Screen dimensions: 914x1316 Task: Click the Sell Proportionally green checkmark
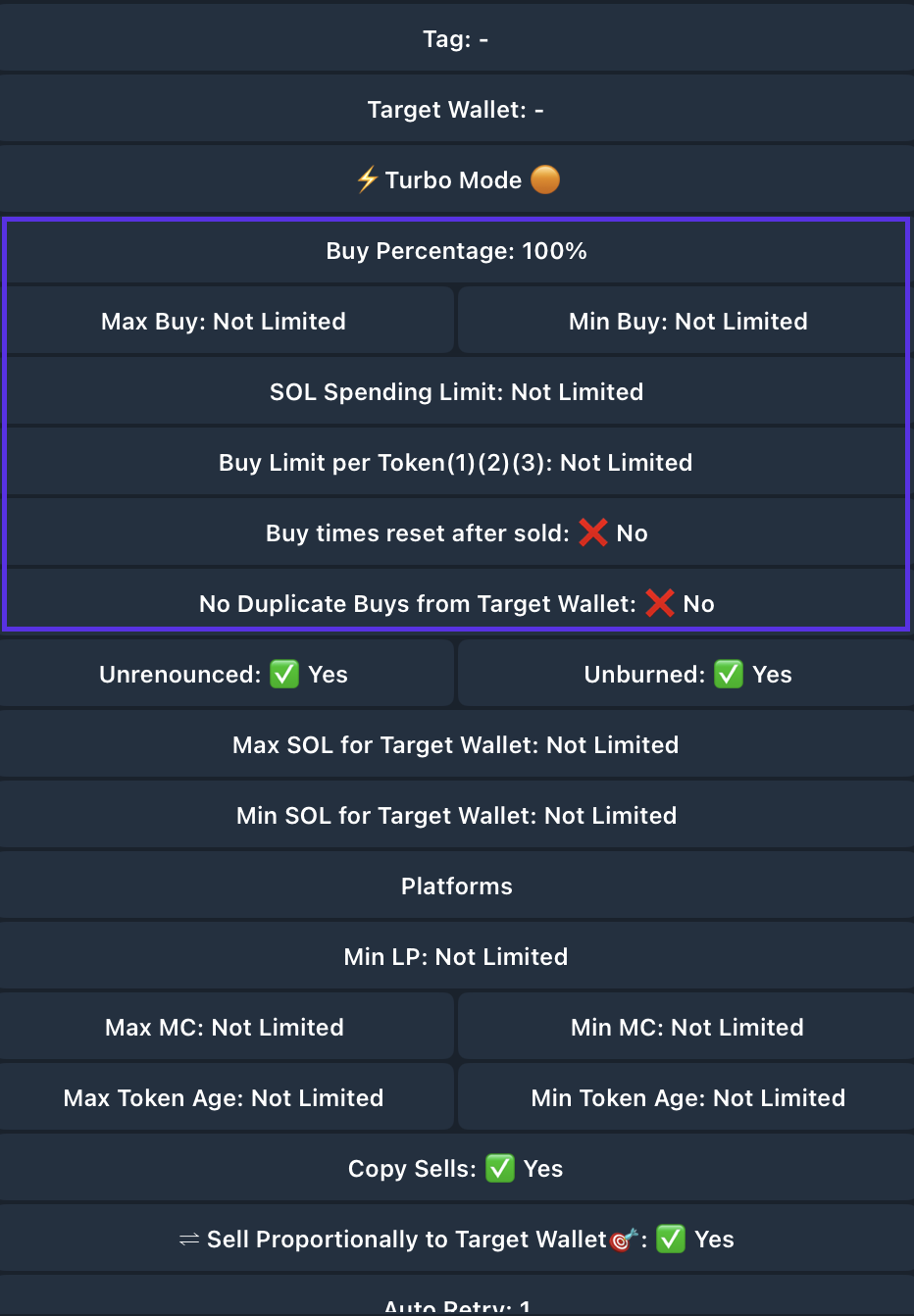click(671, 1239)
